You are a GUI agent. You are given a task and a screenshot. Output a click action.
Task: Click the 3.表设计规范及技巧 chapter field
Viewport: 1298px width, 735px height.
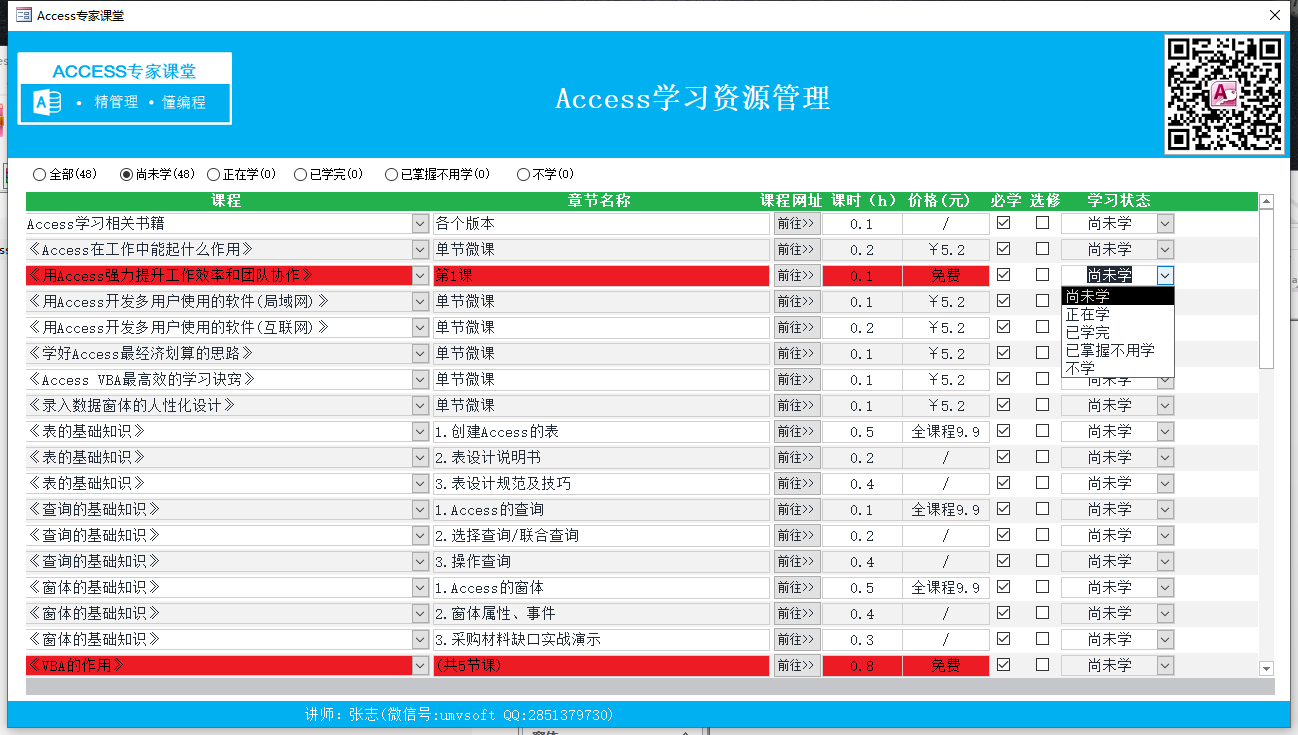click(601, 484)
